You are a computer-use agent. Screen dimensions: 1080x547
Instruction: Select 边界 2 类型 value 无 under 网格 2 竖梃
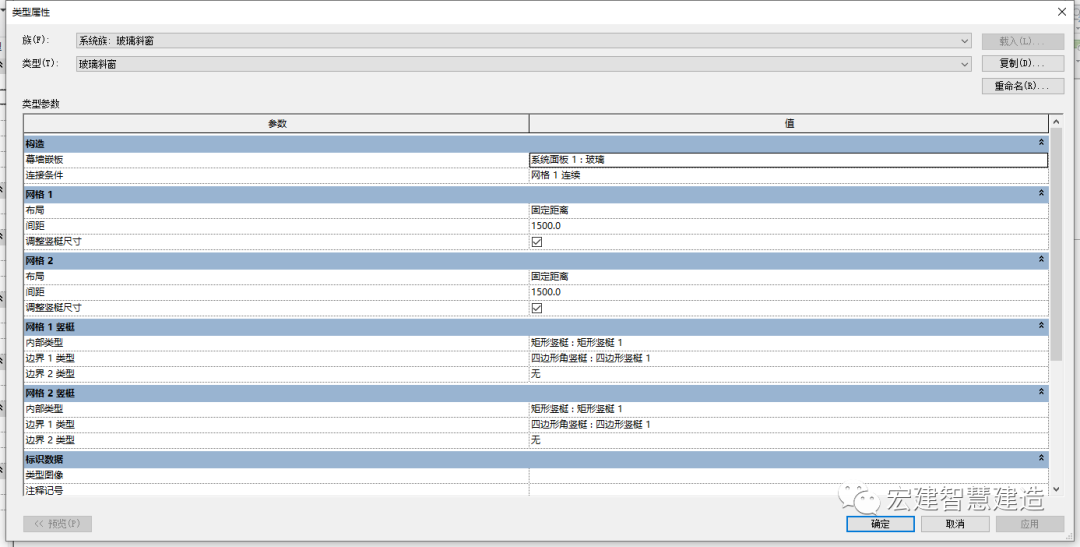click(789, 440)
